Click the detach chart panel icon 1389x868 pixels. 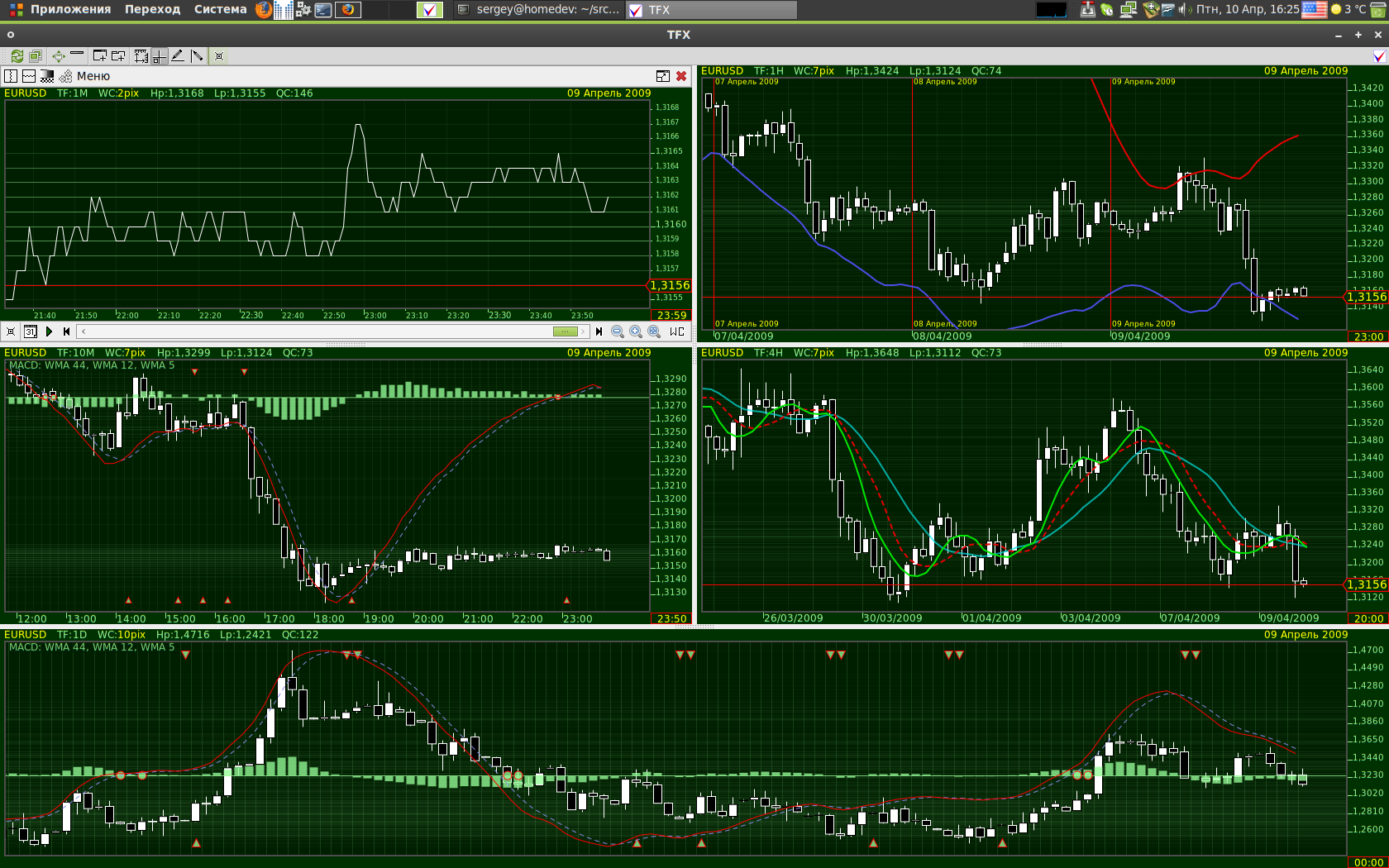663,76
